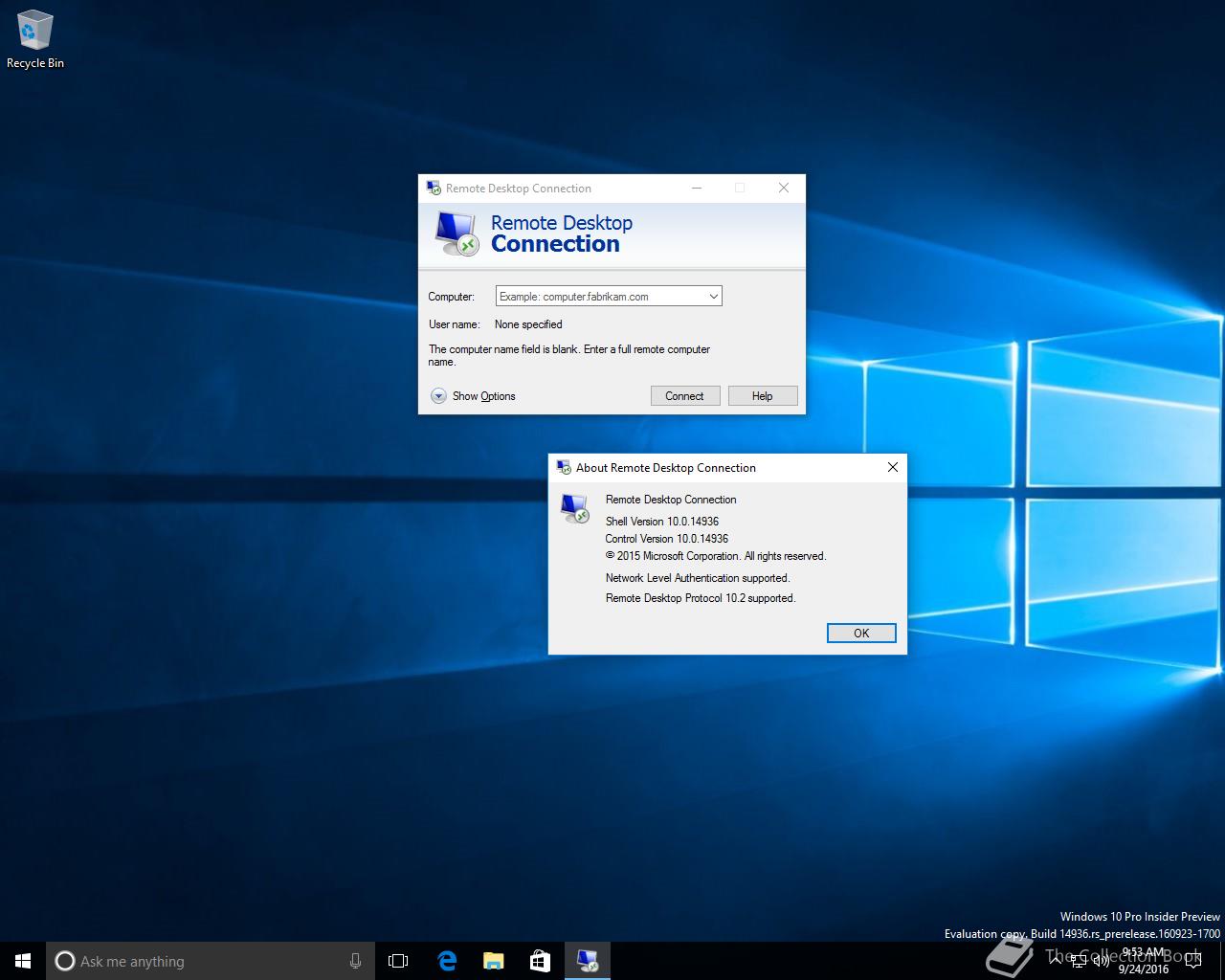Open File Explorer from the taskbar
Image resolution: width=1225 pixels, height=980 pixels.
click(493, 961)
